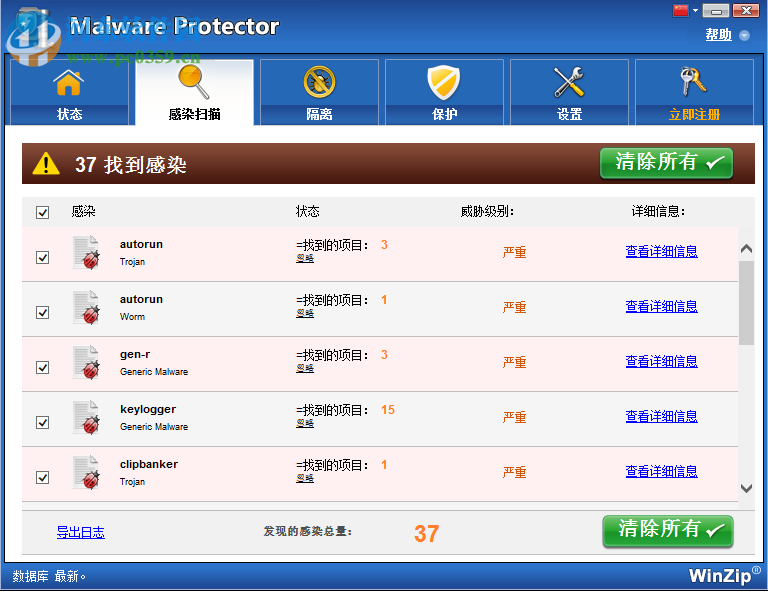Click the autorun Worm malware file icon
The height and width of the screenshot is (593, 768).
click(x=86, y=308)
